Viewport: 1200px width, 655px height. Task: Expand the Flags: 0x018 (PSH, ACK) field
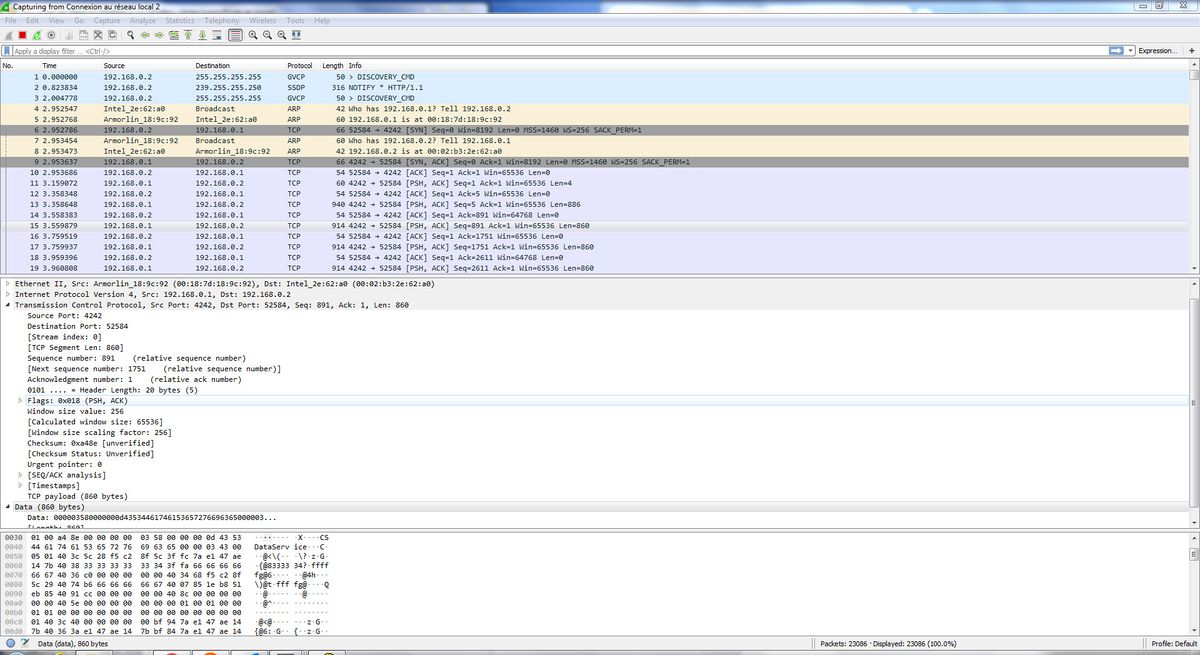click(x=20, y=401)
